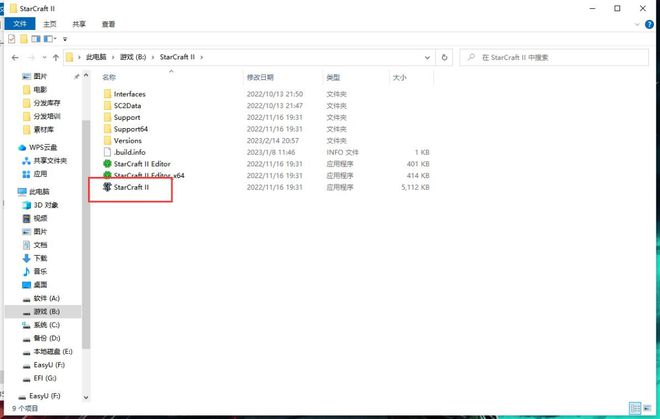Click the Back navigation arrow
The width and height of the screenshot is (660, 419).
click(x=15, y=57)
